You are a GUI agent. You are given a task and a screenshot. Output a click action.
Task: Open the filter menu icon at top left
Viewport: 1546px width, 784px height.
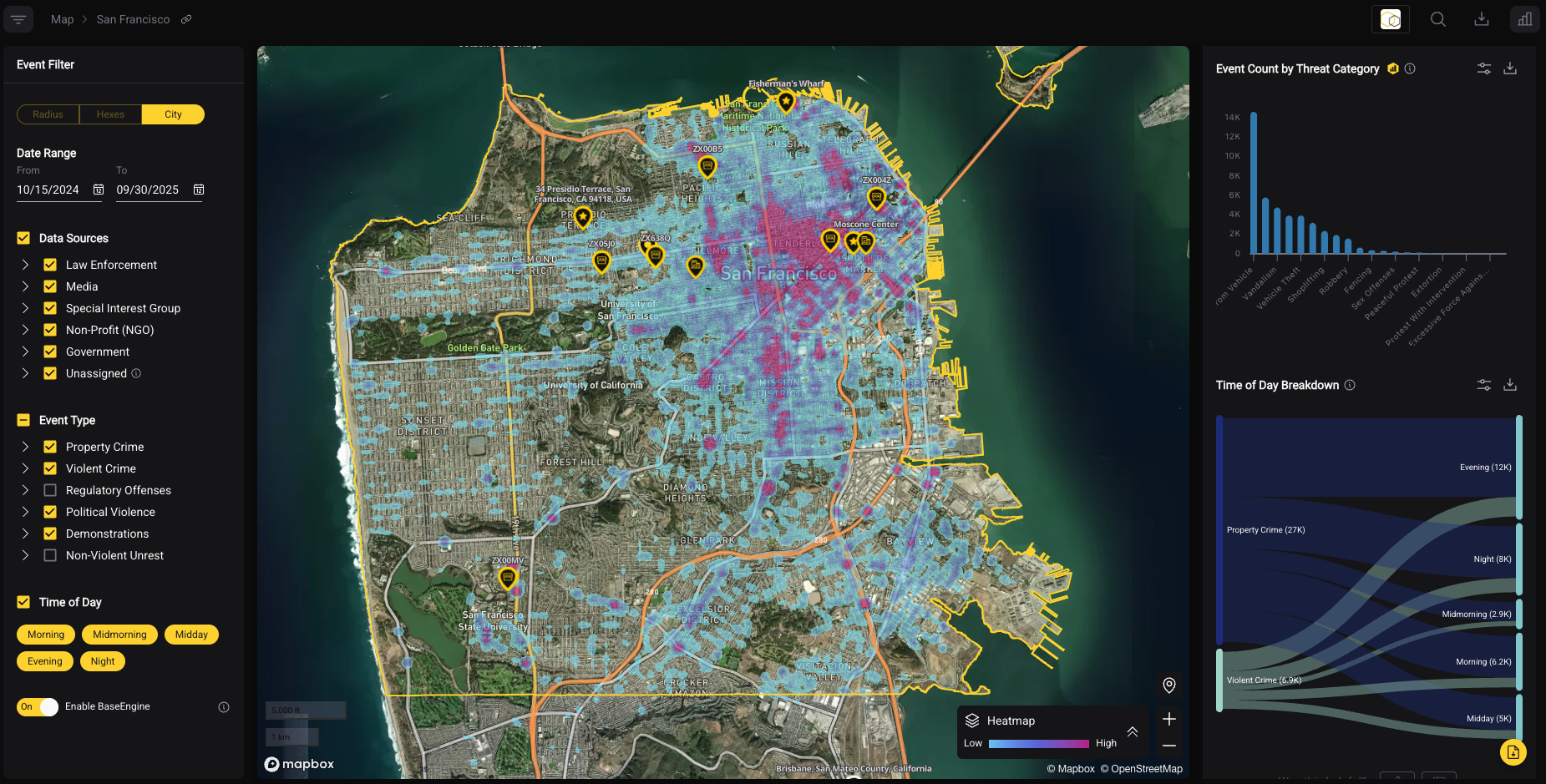[x=18, y=19]
